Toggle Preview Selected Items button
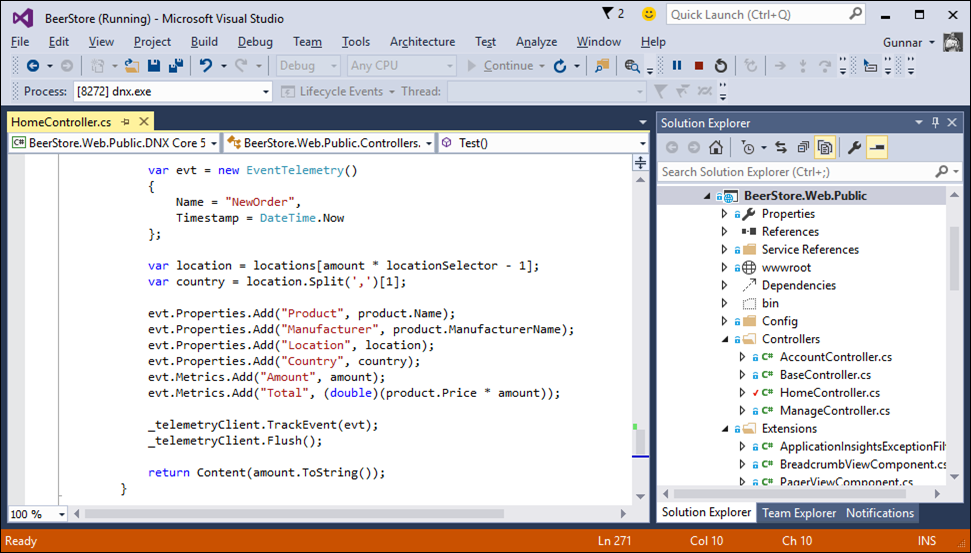The width and height of the screenshot is (971, 553). tap(877, 147)
